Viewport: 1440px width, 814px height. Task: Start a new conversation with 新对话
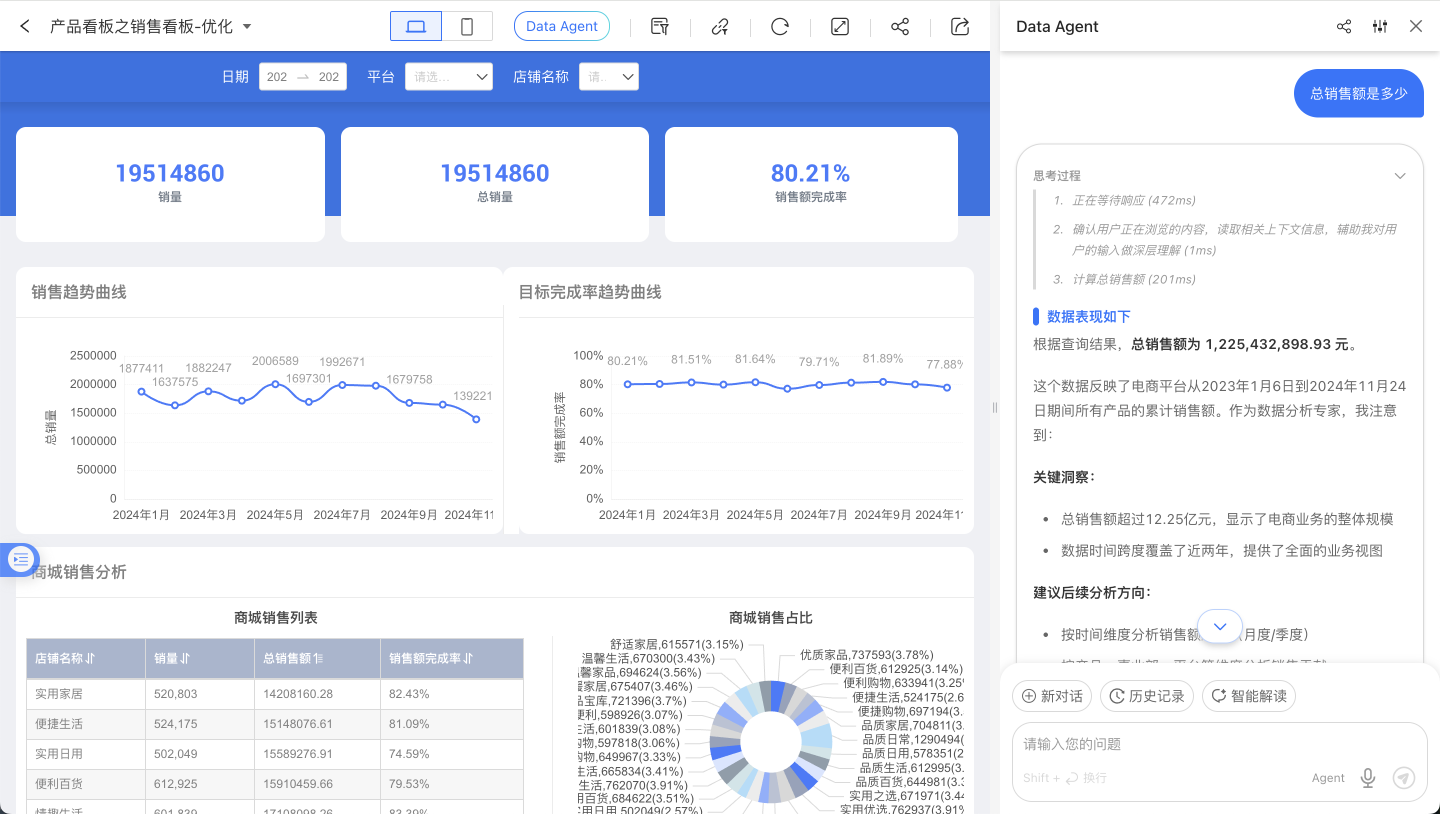click(x=1051, y=696)
